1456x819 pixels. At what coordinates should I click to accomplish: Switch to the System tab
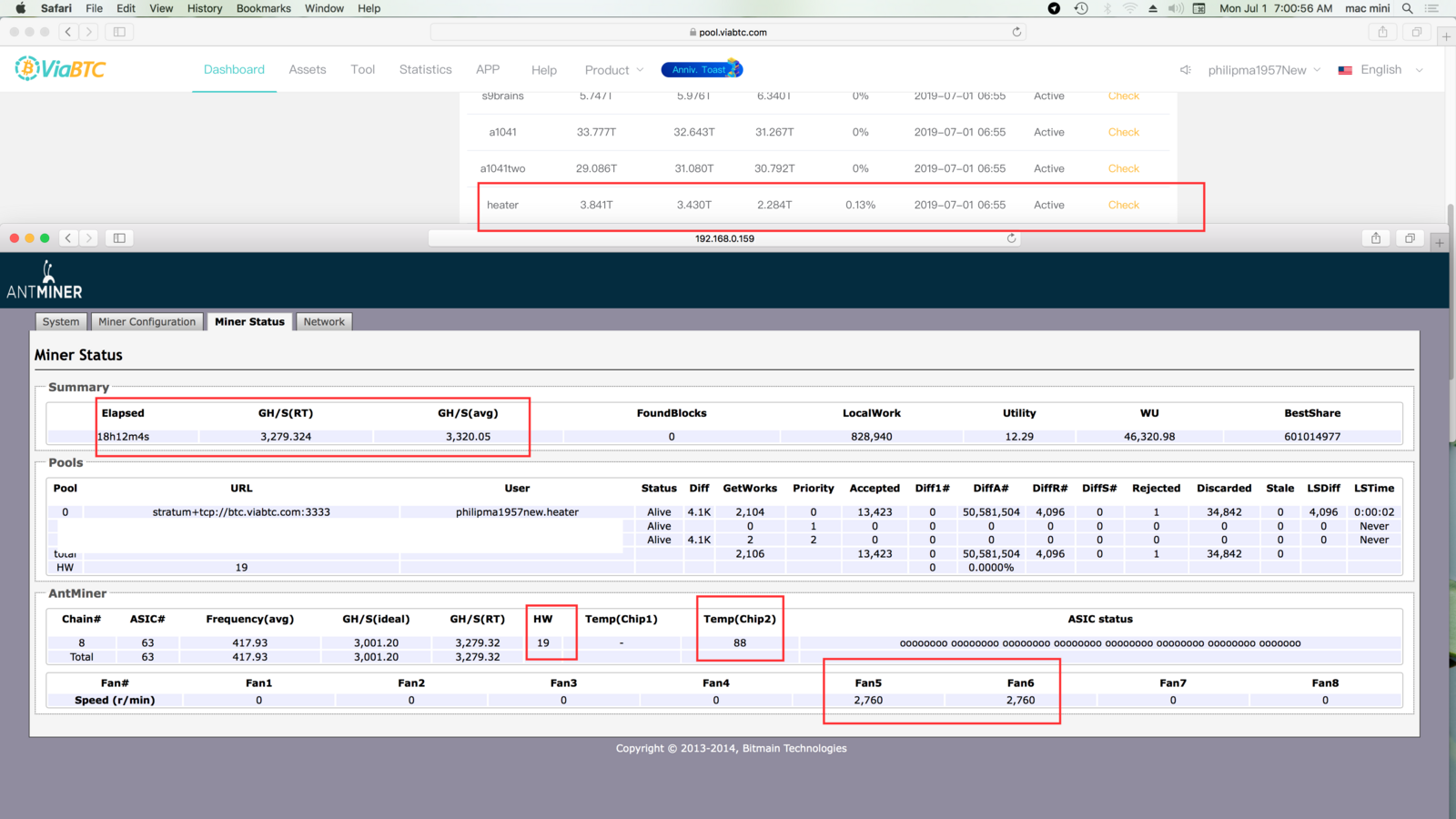click(x=61, y=321)
